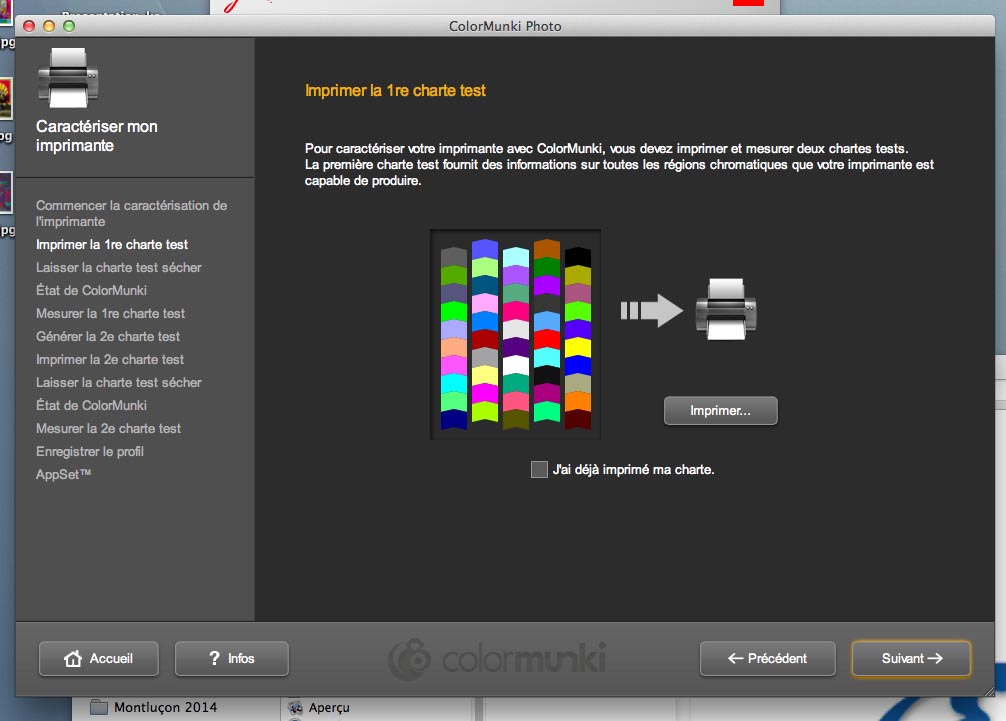1006x721 pixels.
Task: Open the Infos help button
Action: pyautogui.click(x=232, y=658)
